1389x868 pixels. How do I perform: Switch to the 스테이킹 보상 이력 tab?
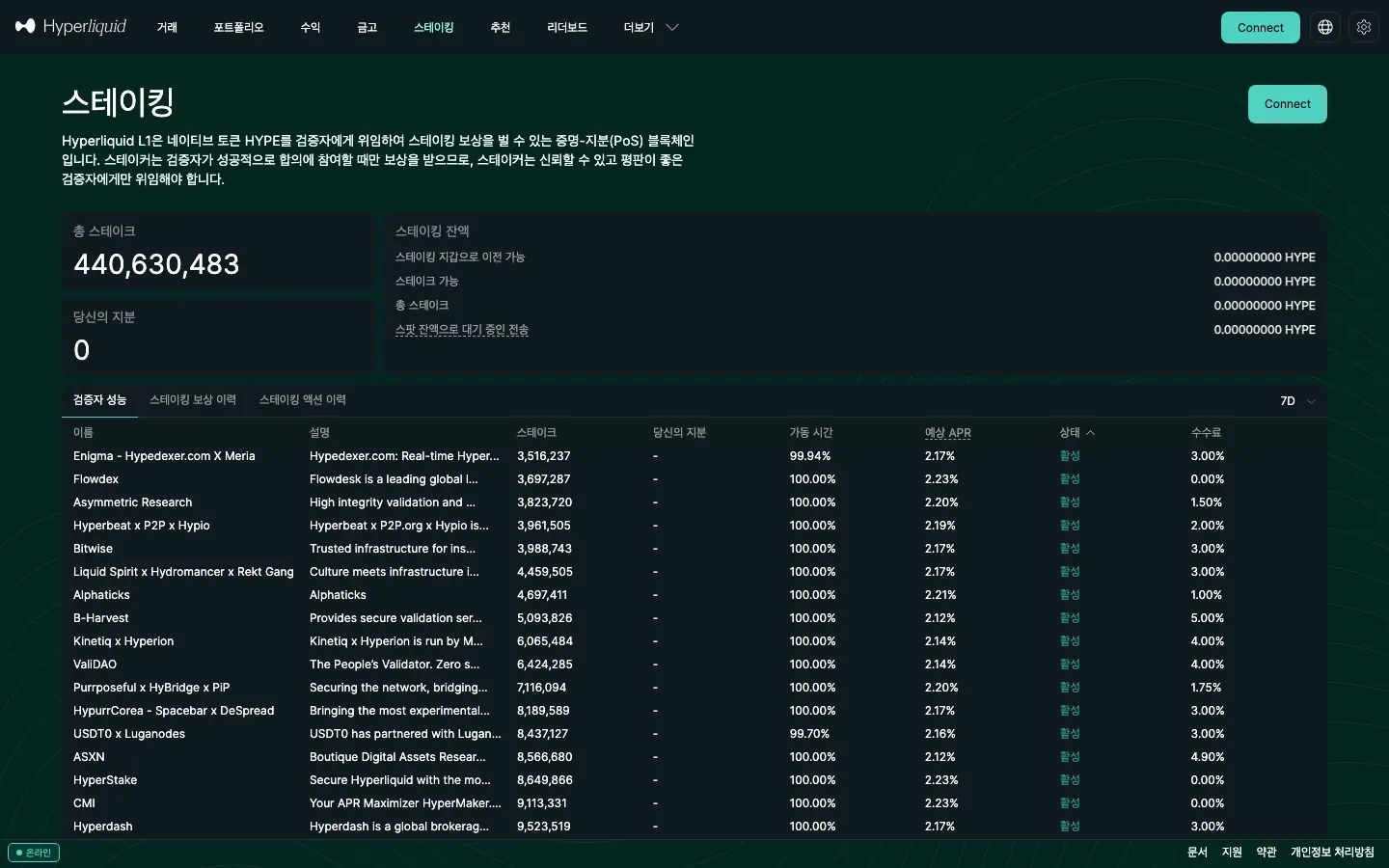[193, 400]
